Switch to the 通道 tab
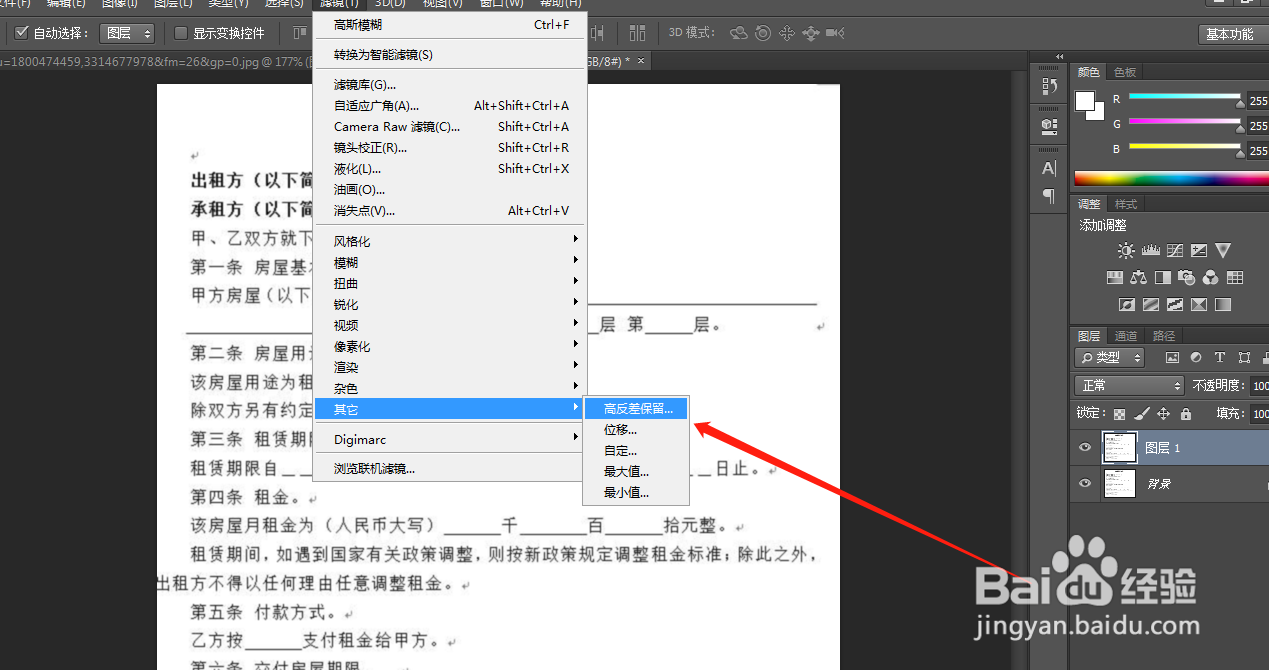 coord(1126,336)
